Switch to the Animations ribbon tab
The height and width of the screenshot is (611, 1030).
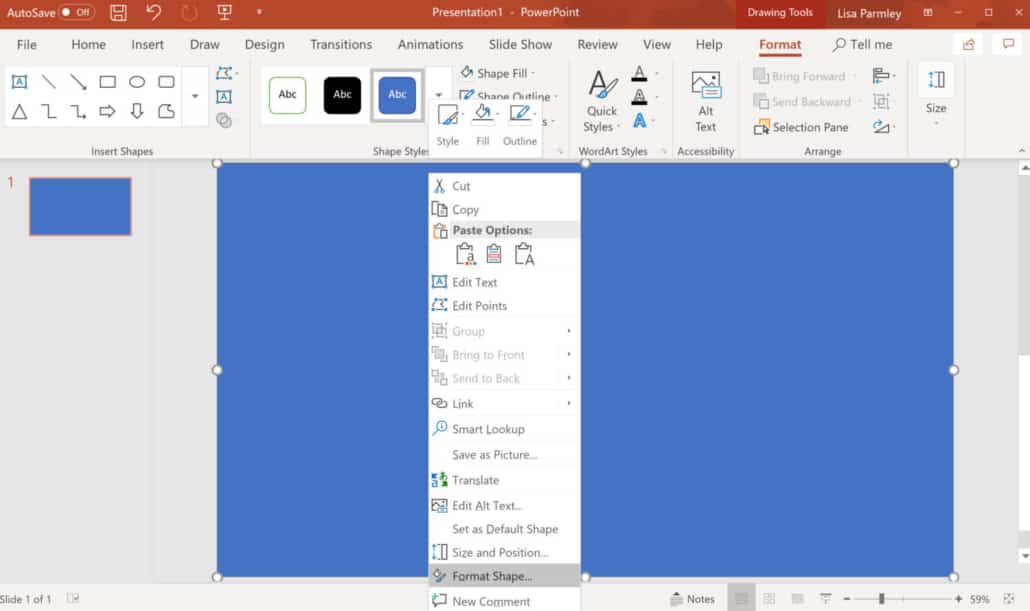pyautogui.click(x=430, y=44)
